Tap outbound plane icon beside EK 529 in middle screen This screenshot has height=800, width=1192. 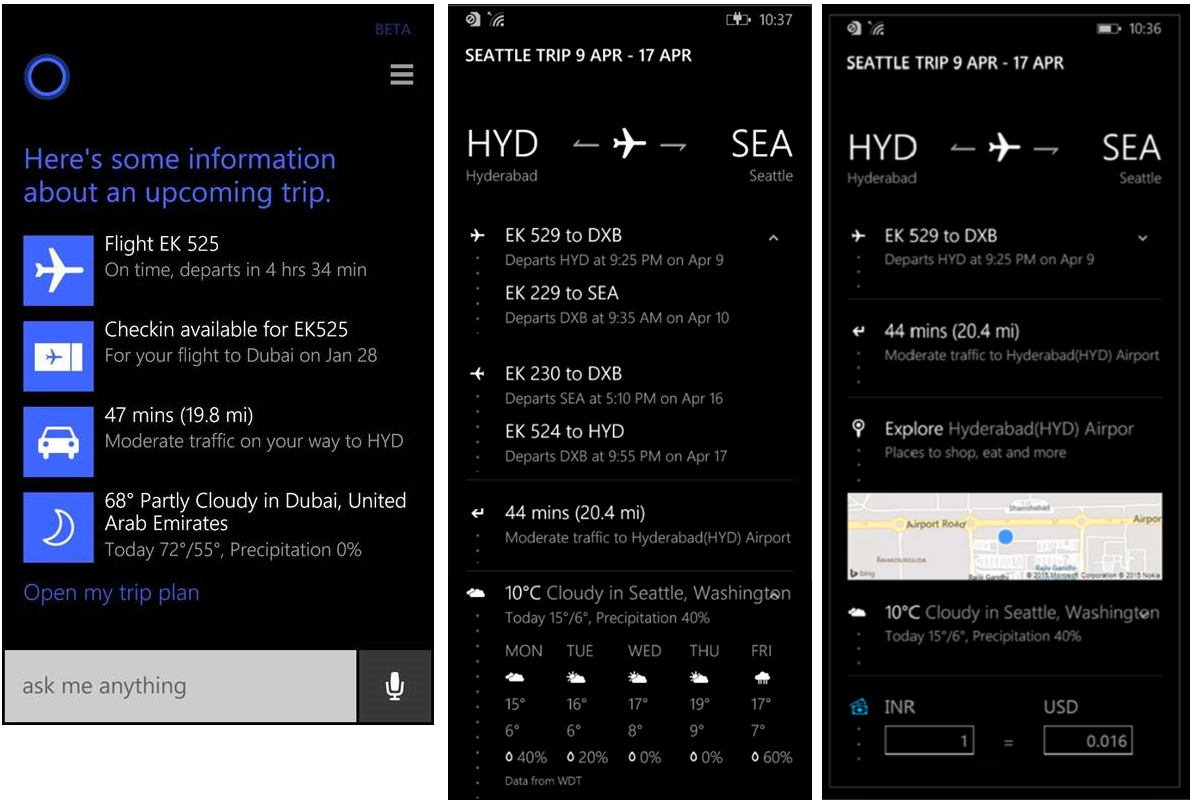(x=477, y=236)
